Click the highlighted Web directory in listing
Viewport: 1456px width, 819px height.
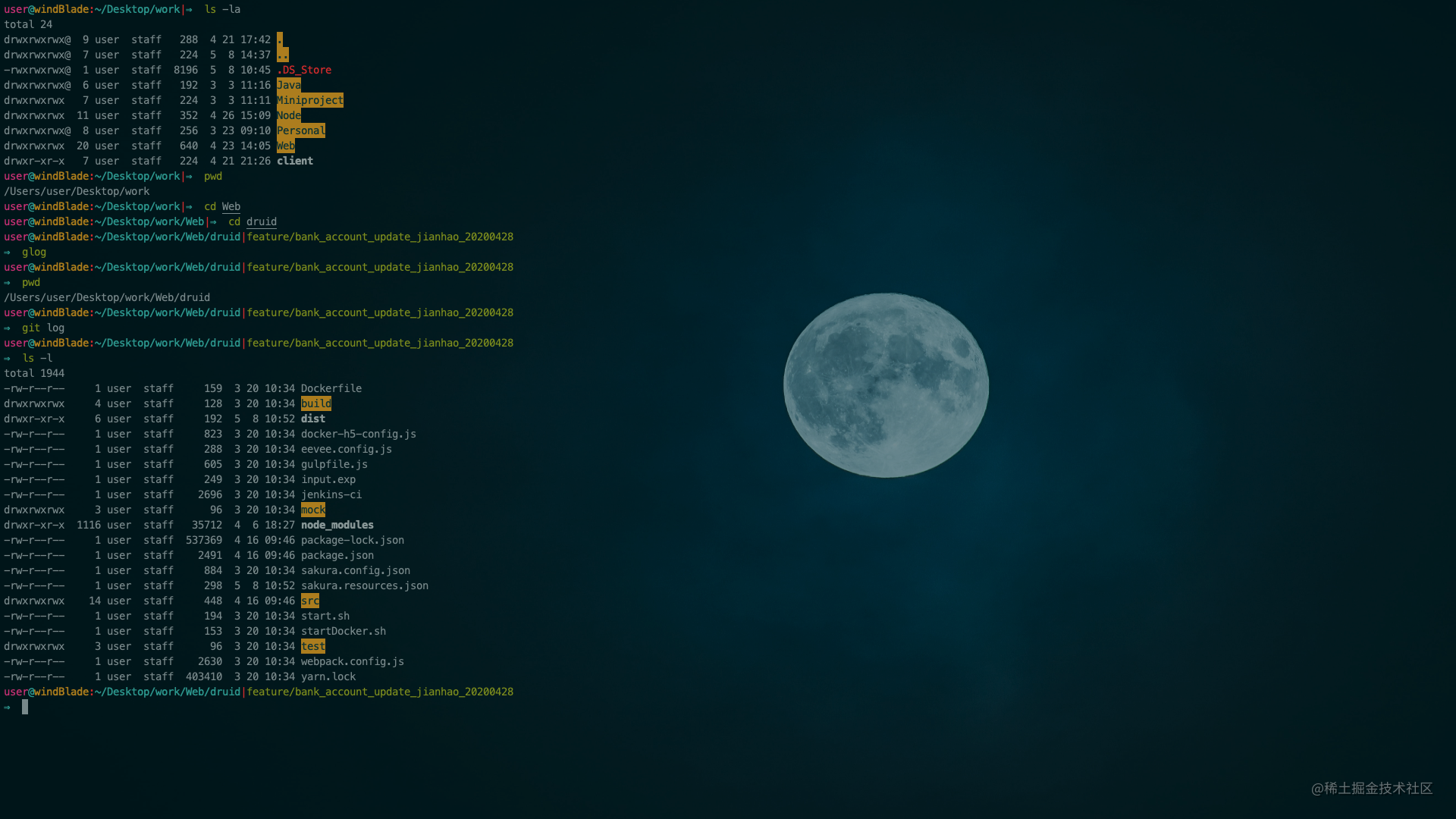[286, 146]
